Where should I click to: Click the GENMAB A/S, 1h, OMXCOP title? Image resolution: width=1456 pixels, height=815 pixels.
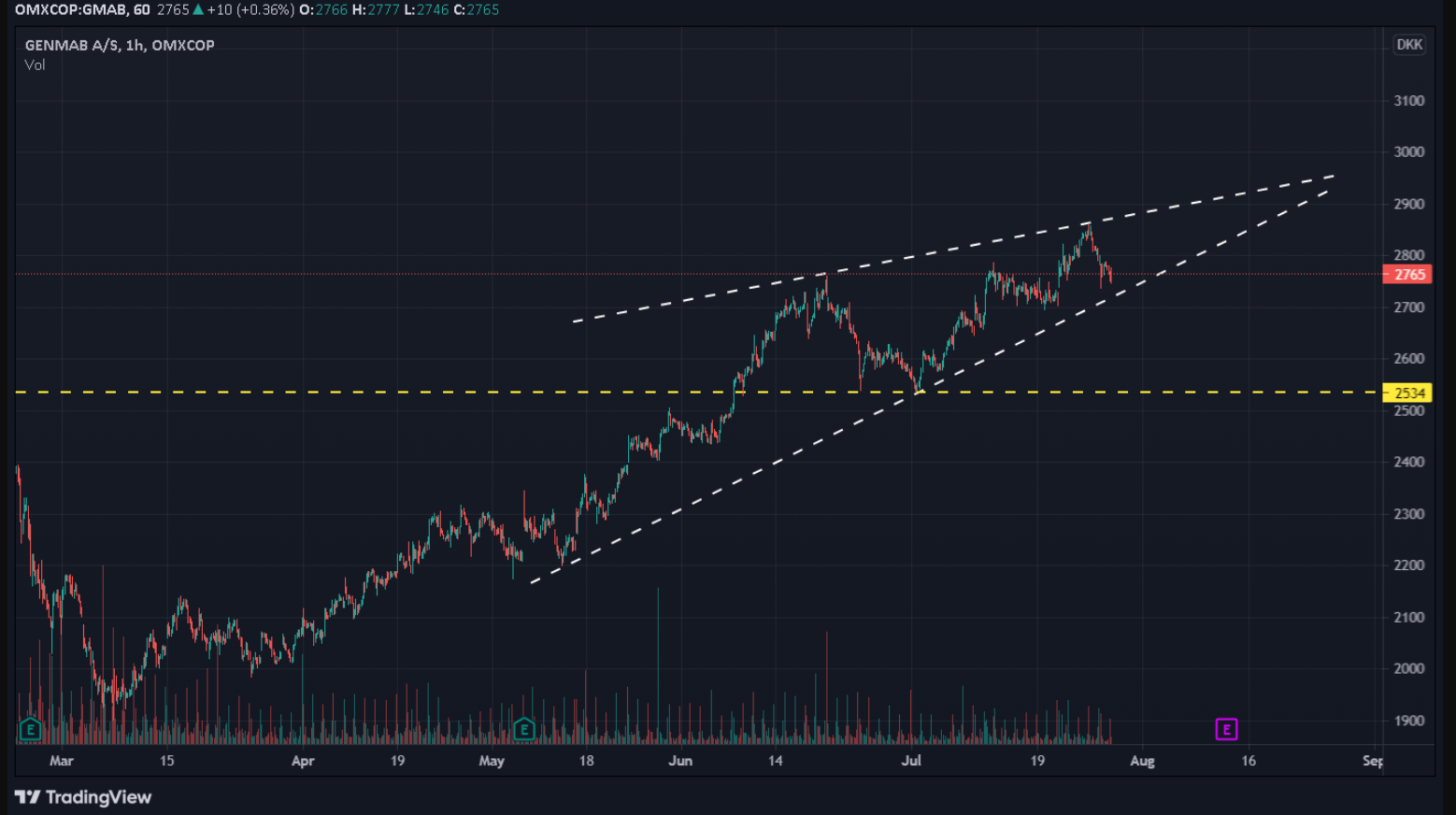(120, 45)
